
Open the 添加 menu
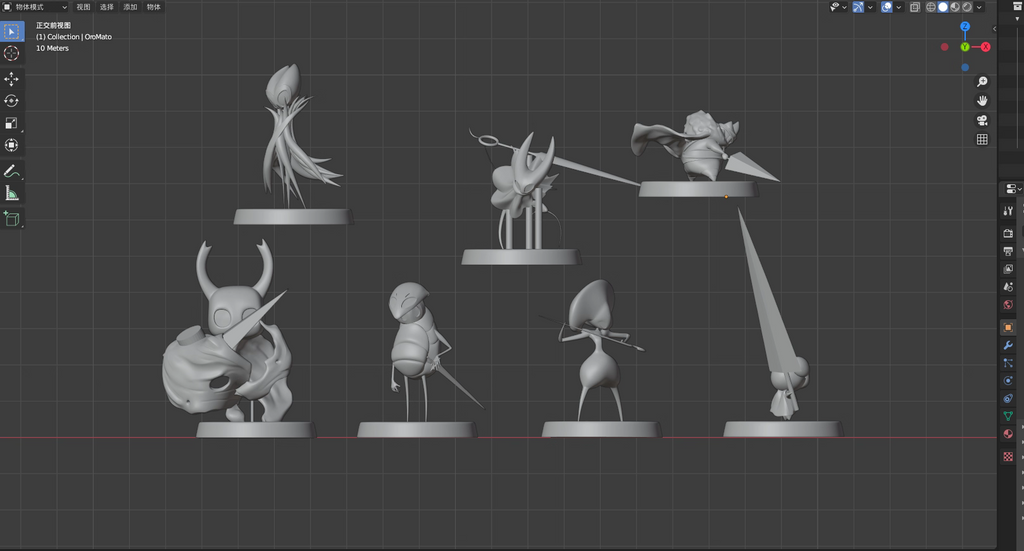[130, 7]
